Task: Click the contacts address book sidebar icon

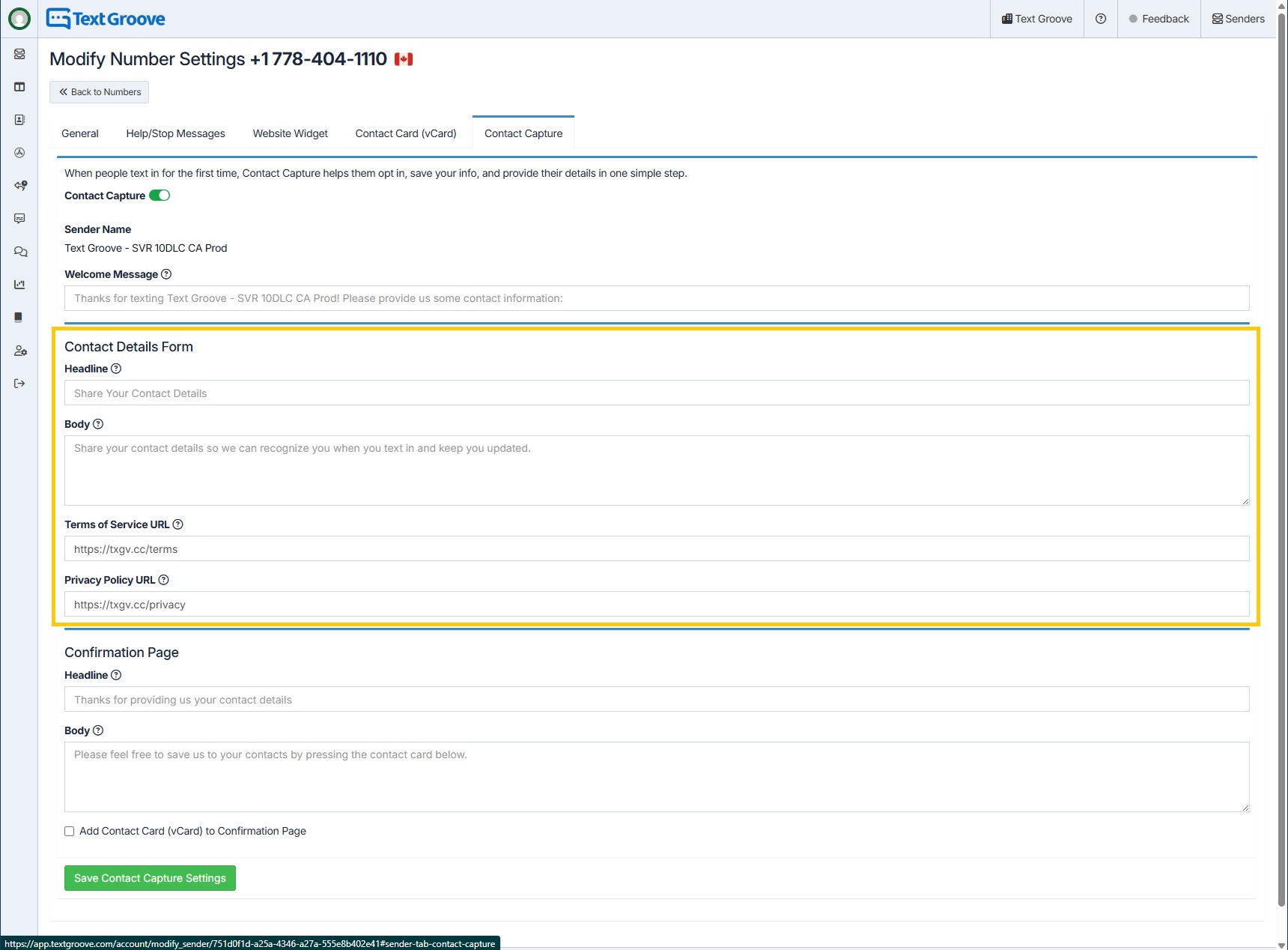Action: (19, 120)
